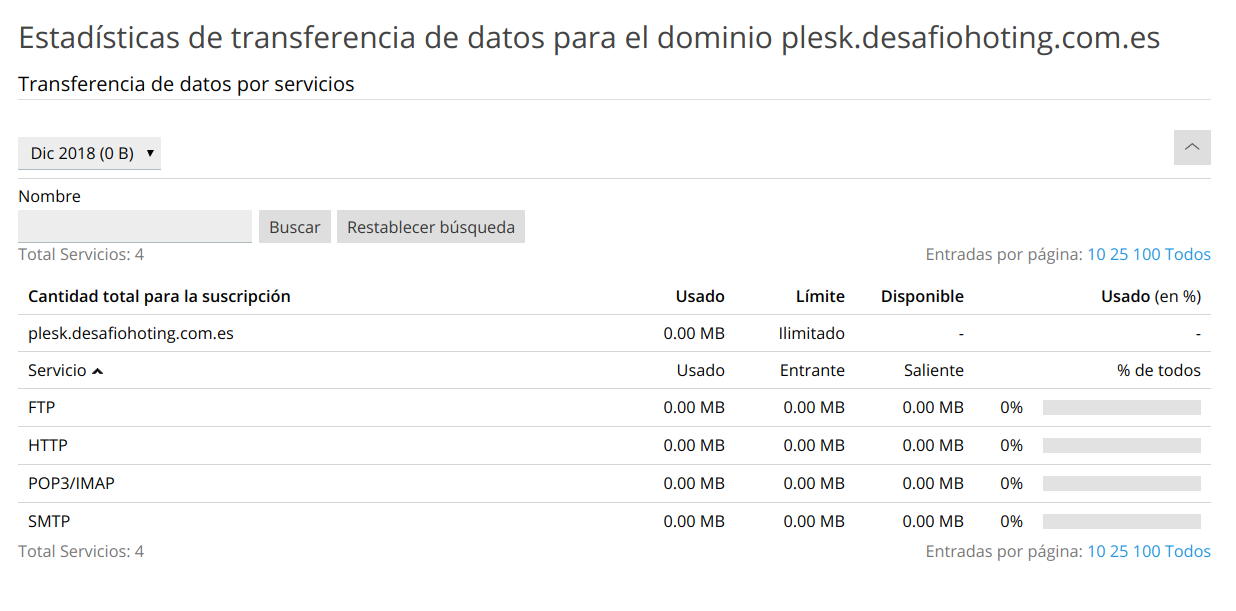This screenshot has height=611, width=1236.
Task: Click the Restablecer búsqueda button
Action: [x=430, y=226]
